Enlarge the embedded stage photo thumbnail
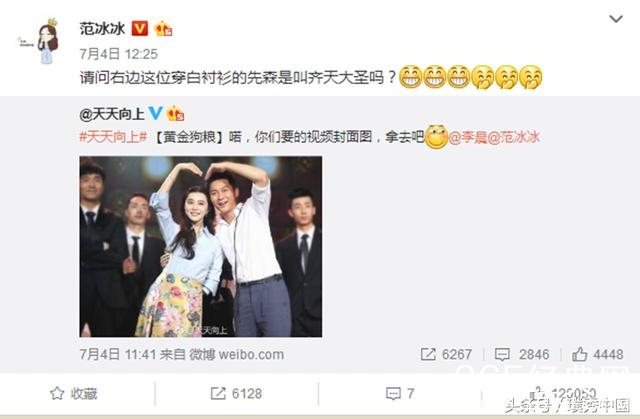The height and width of the screenshot is (419, 640). point(200,246)
